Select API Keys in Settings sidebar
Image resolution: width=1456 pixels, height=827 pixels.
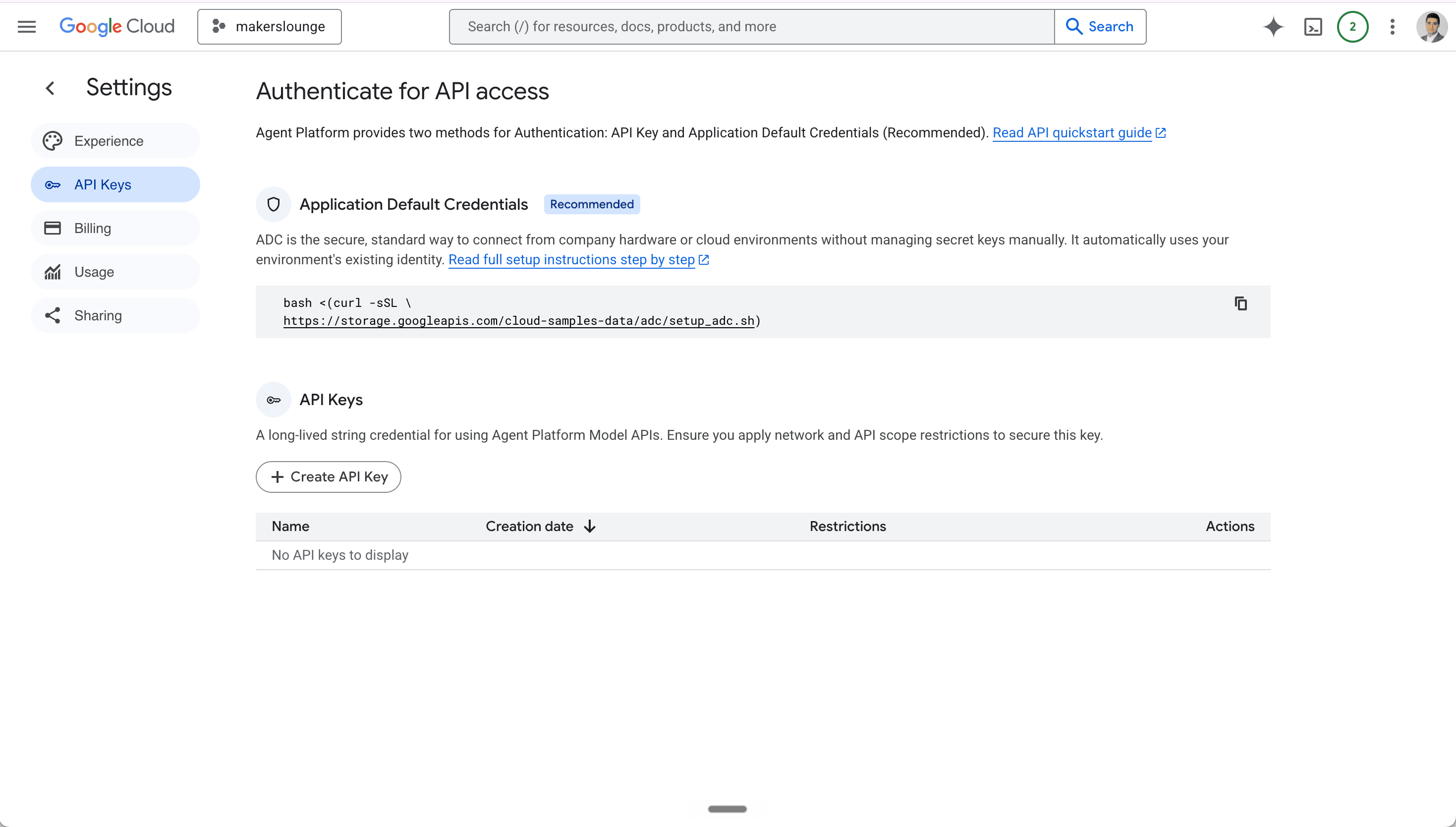(115, 184)
